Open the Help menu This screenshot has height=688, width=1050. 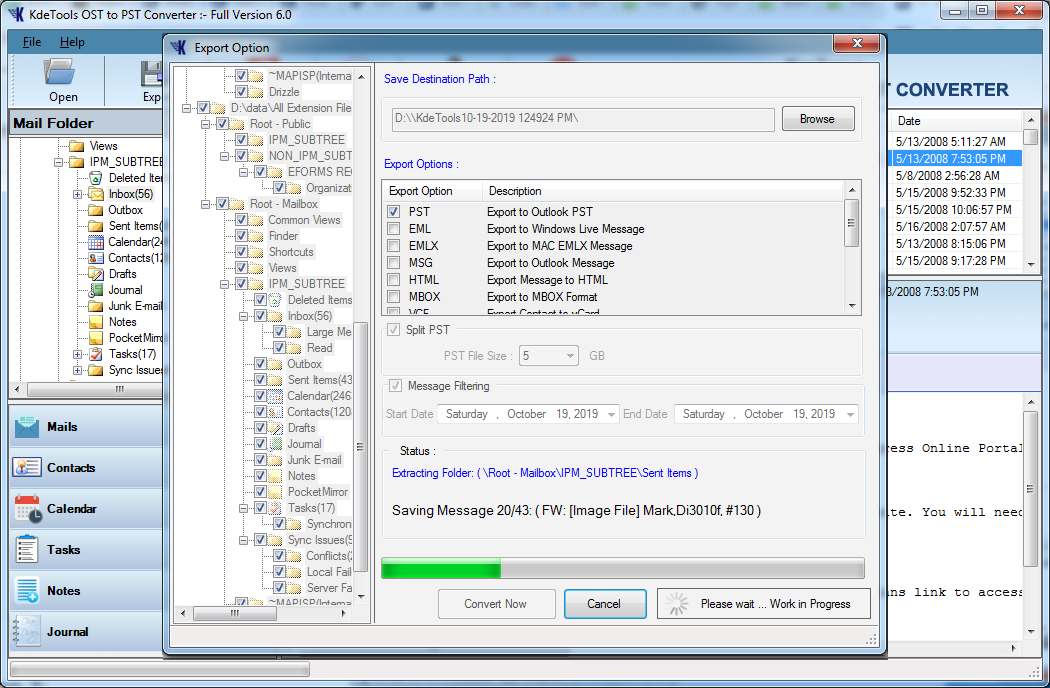click(72, 42)
